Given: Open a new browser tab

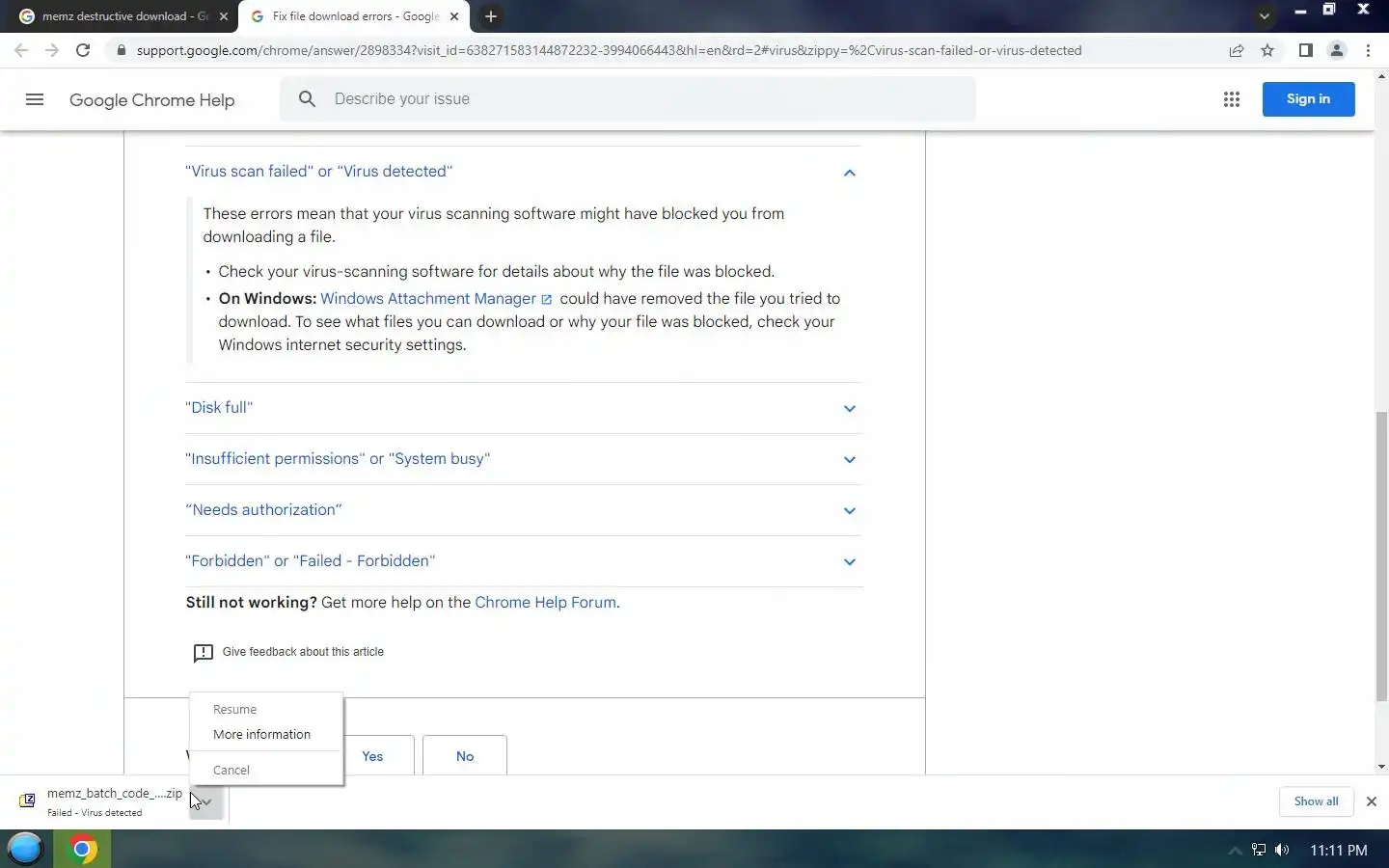Looking at the screenshot, I should [x=491, y=16].
